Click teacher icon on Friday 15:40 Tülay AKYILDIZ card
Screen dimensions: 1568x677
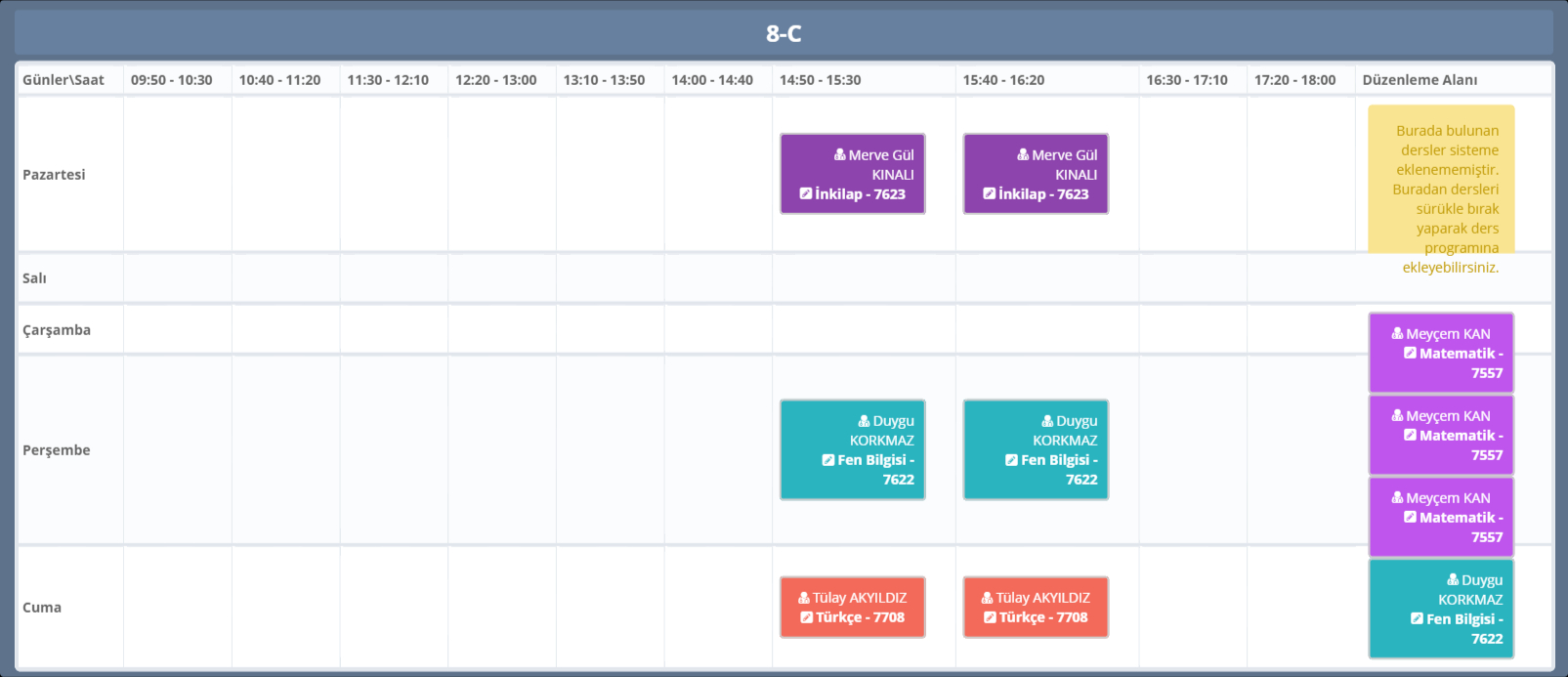(x=988, y=598)
